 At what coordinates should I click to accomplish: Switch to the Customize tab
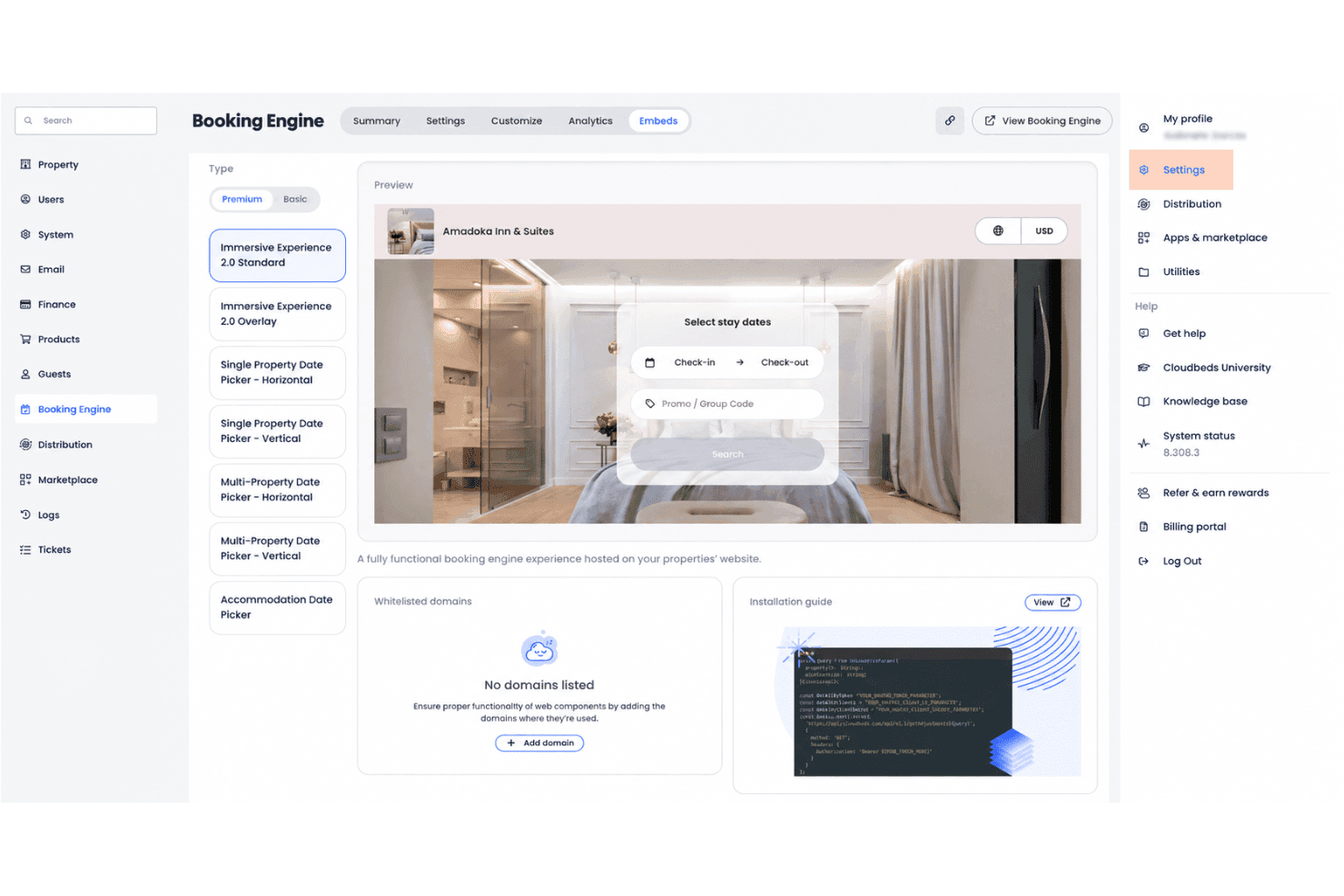[x=517, y=121]
